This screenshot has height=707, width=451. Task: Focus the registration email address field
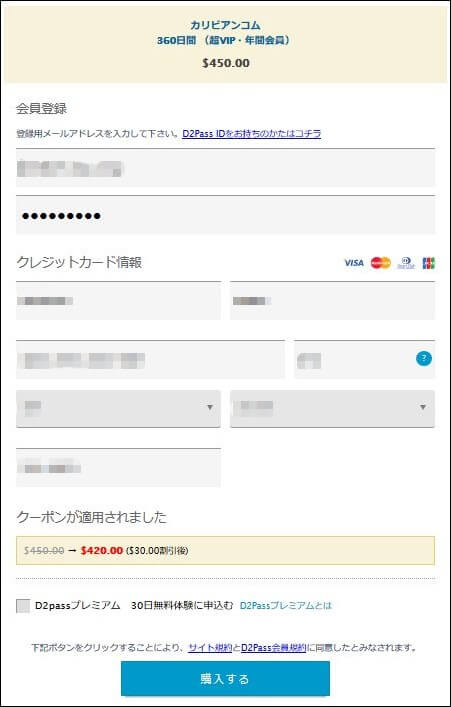[226, 167]
